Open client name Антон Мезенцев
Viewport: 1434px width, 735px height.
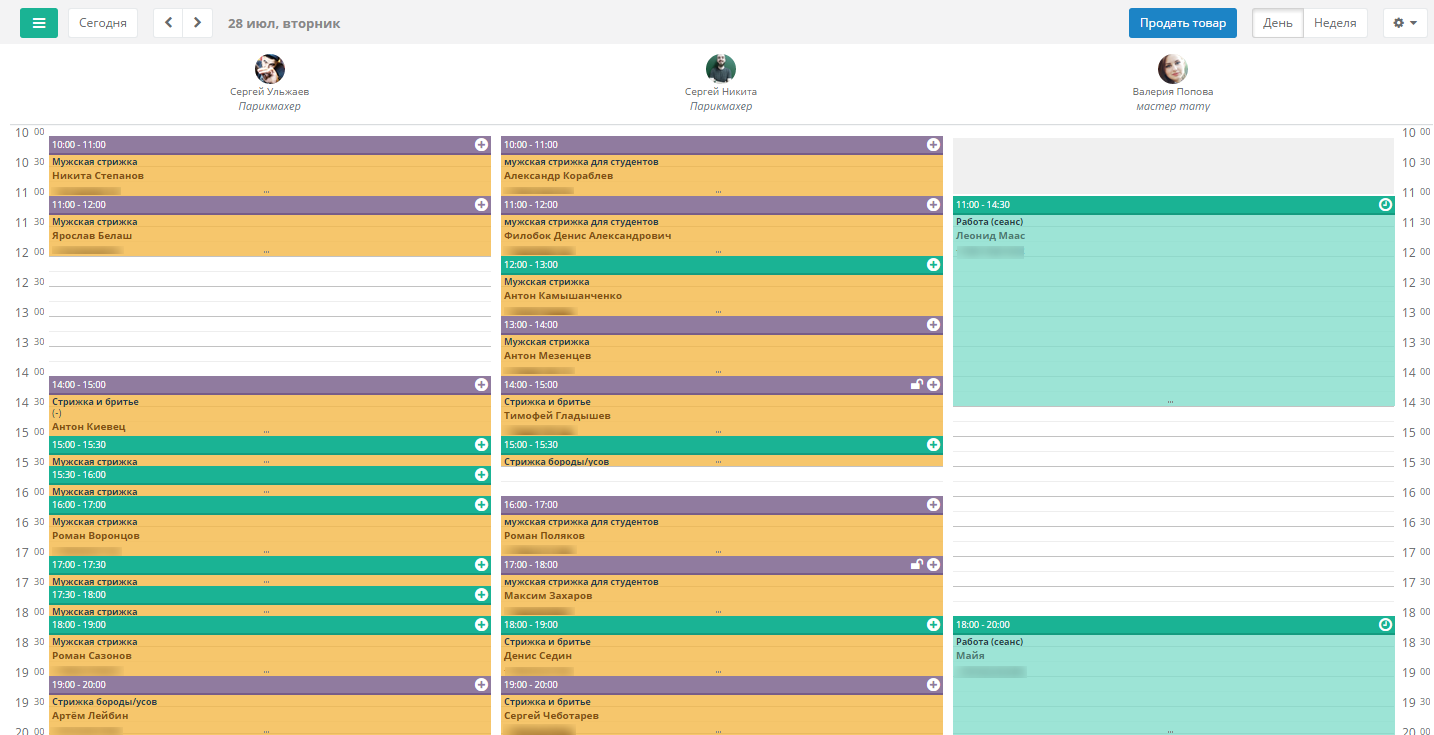[x=547, y=356]
